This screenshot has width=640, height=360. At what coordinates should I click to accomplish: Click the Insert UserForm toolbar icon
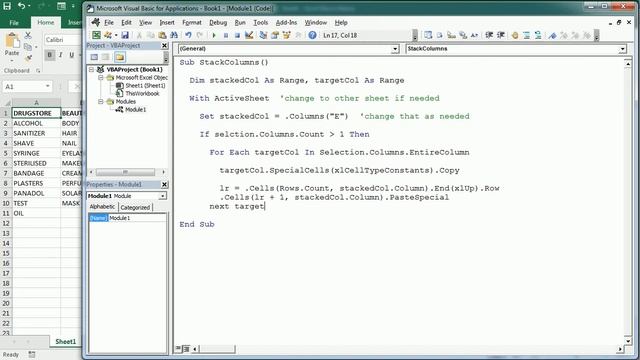click(108, 35)
